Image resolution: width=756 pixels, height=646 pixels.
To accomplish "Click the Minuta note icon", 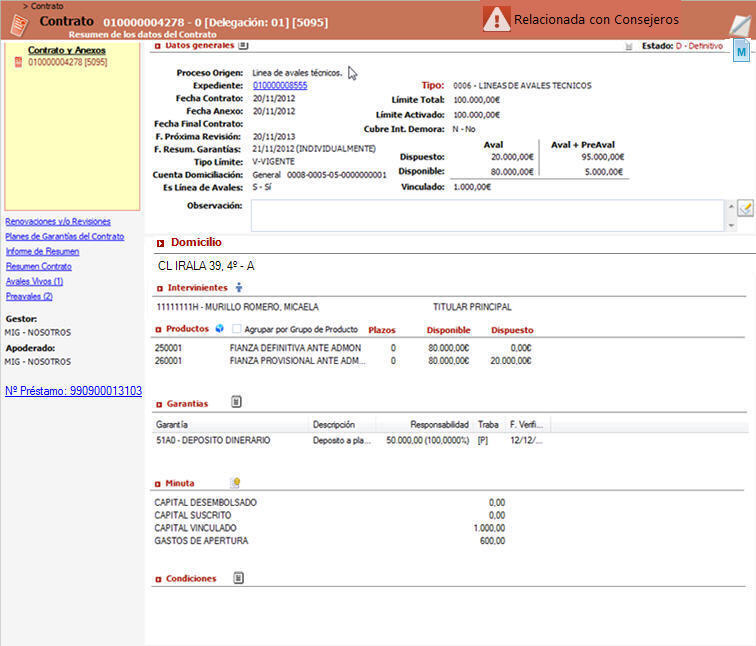I will (x=236, y=482).
